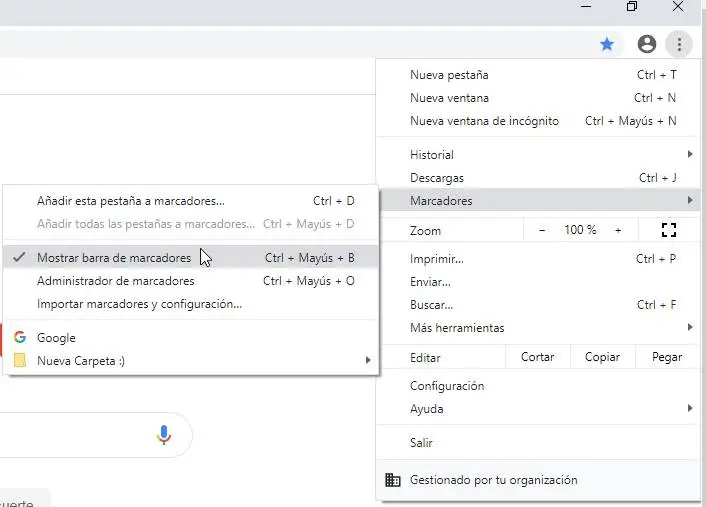Open the user profile avatar icon
This screenshot has height=507, width=706.
click(x=647, y=44)
